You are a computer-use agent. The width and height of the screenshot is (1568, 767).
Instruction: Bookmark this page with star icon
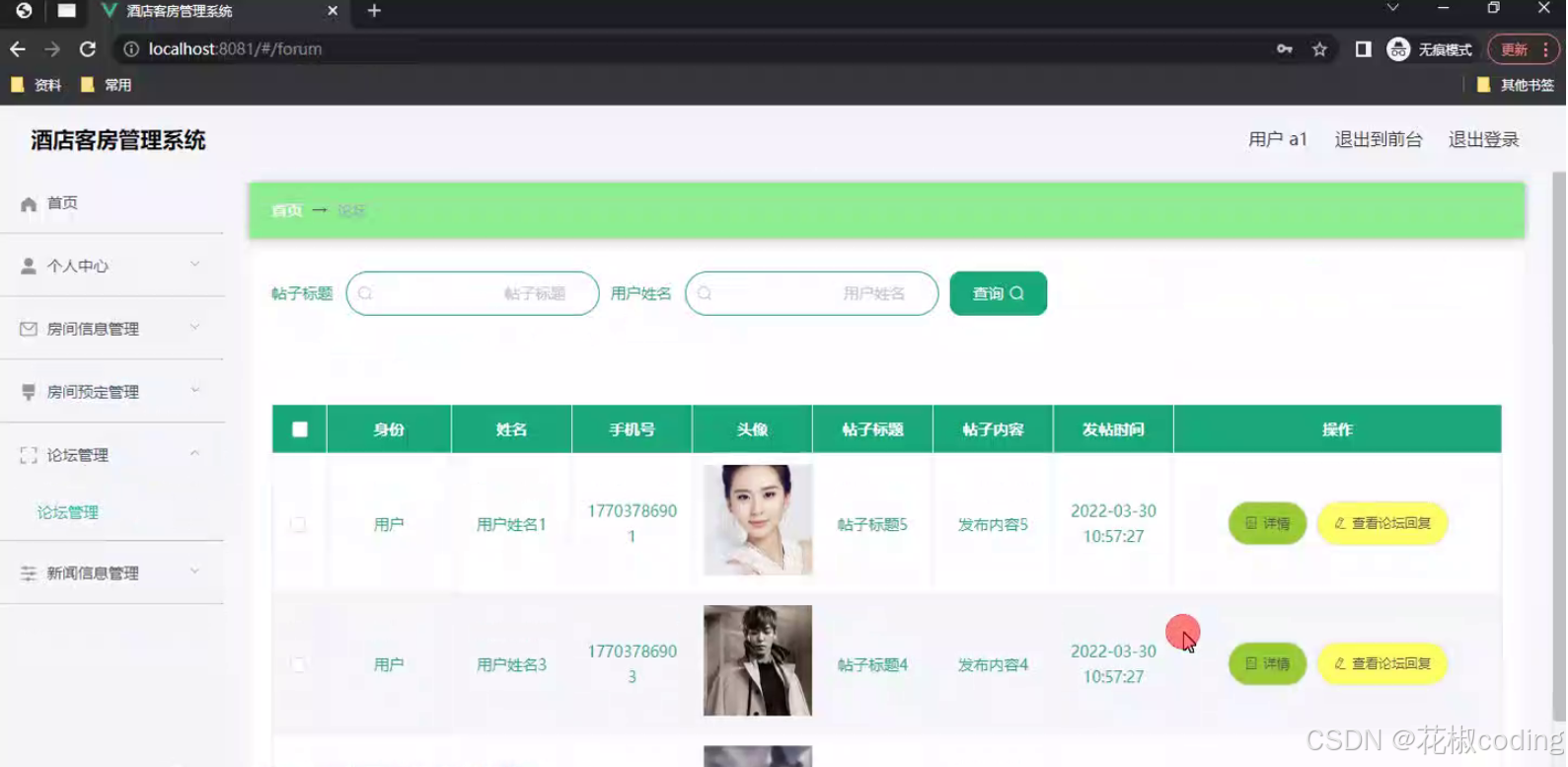pos(1319,48)
